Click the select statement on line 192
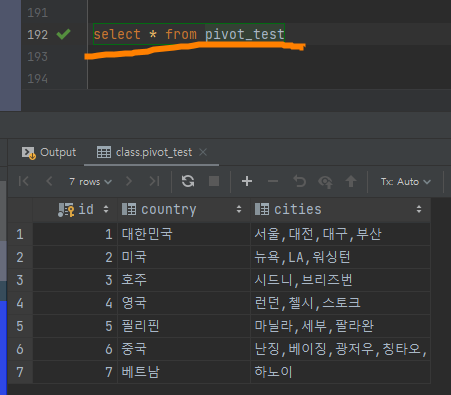 tap(189, 34)
